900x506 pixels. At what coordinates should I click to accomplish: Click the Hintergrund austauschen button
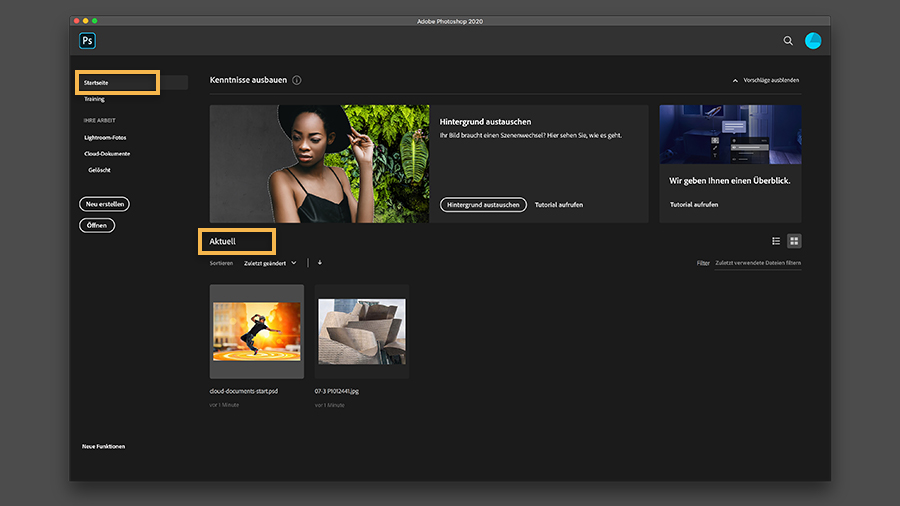pyautogui.click(x=483, y=205)
